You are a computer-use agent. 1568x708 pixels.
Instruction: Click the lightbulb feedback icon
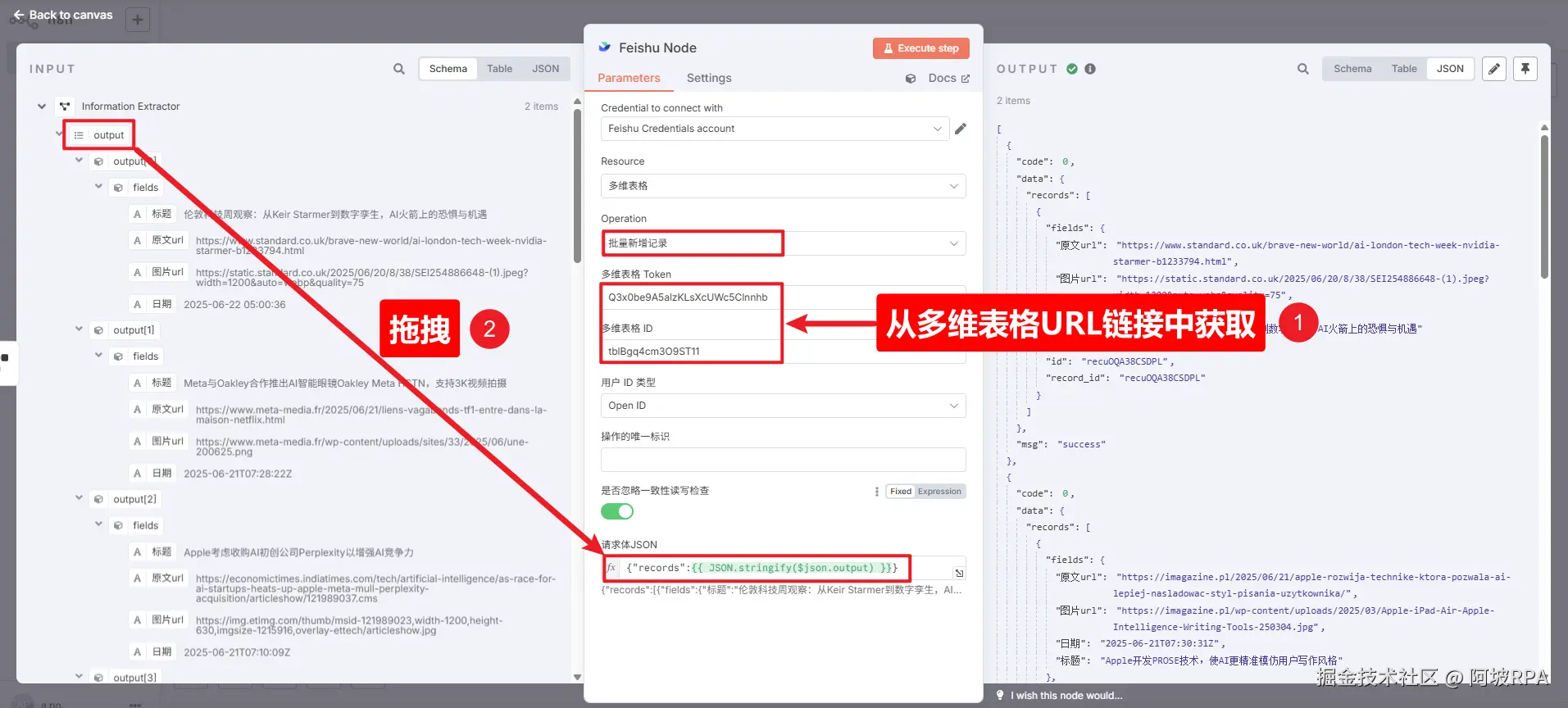(x=1000, y=695)
